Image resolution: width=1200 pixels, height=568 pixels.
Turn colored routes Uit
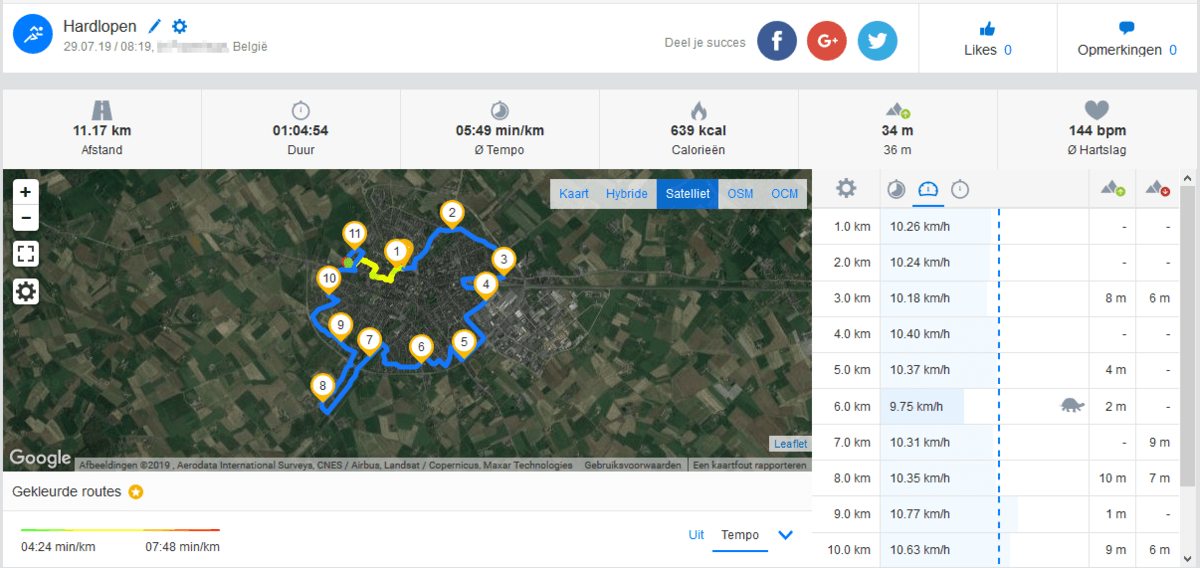(x=696, y=535)
